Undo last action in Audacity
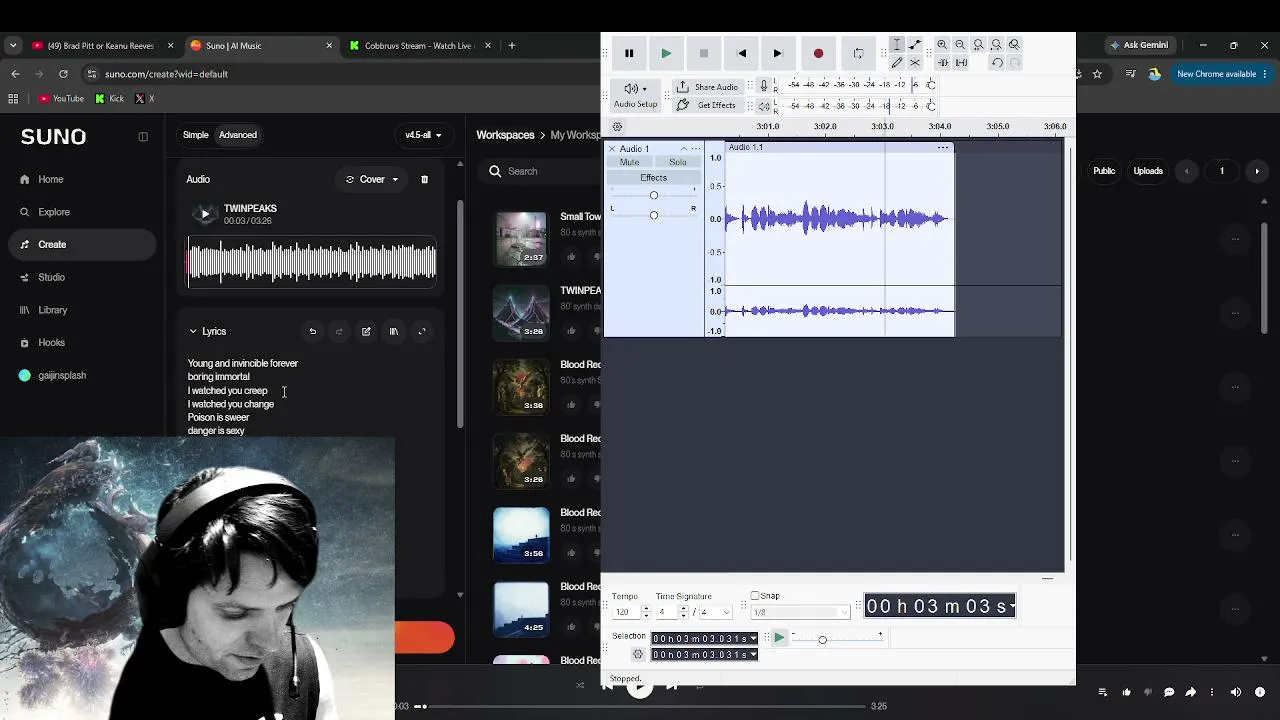This screenshot has height=720, width=1280. (997, 63)
